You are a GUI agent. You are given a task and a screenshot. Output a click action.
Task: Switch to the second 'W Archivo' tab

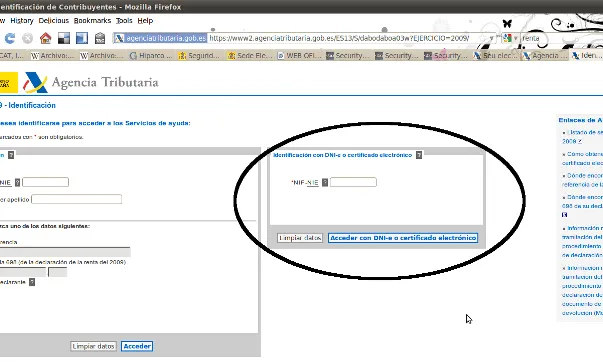pos(102,56)
